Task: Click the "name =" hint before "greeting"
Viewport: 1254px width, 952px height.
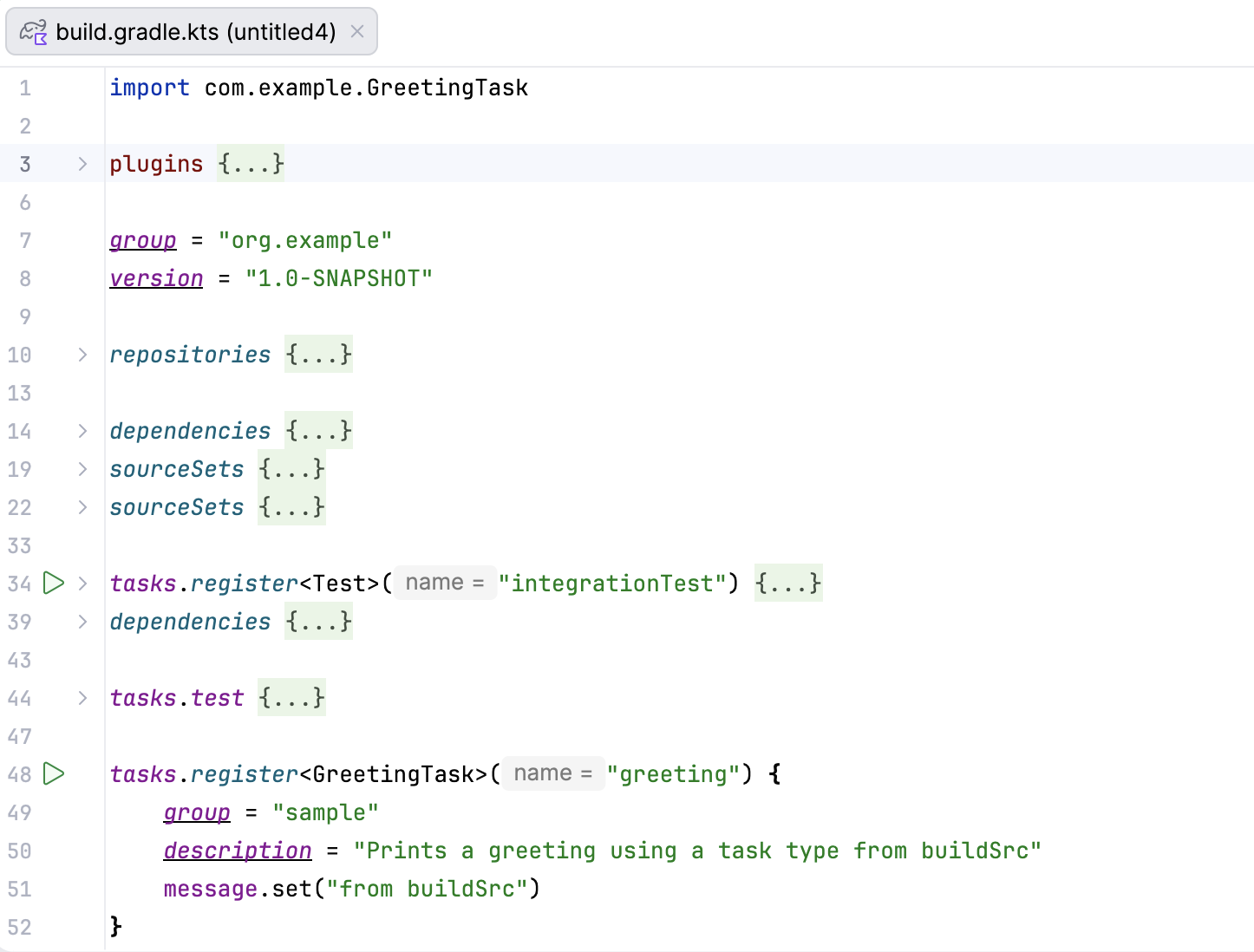Action: click(553, 773)
